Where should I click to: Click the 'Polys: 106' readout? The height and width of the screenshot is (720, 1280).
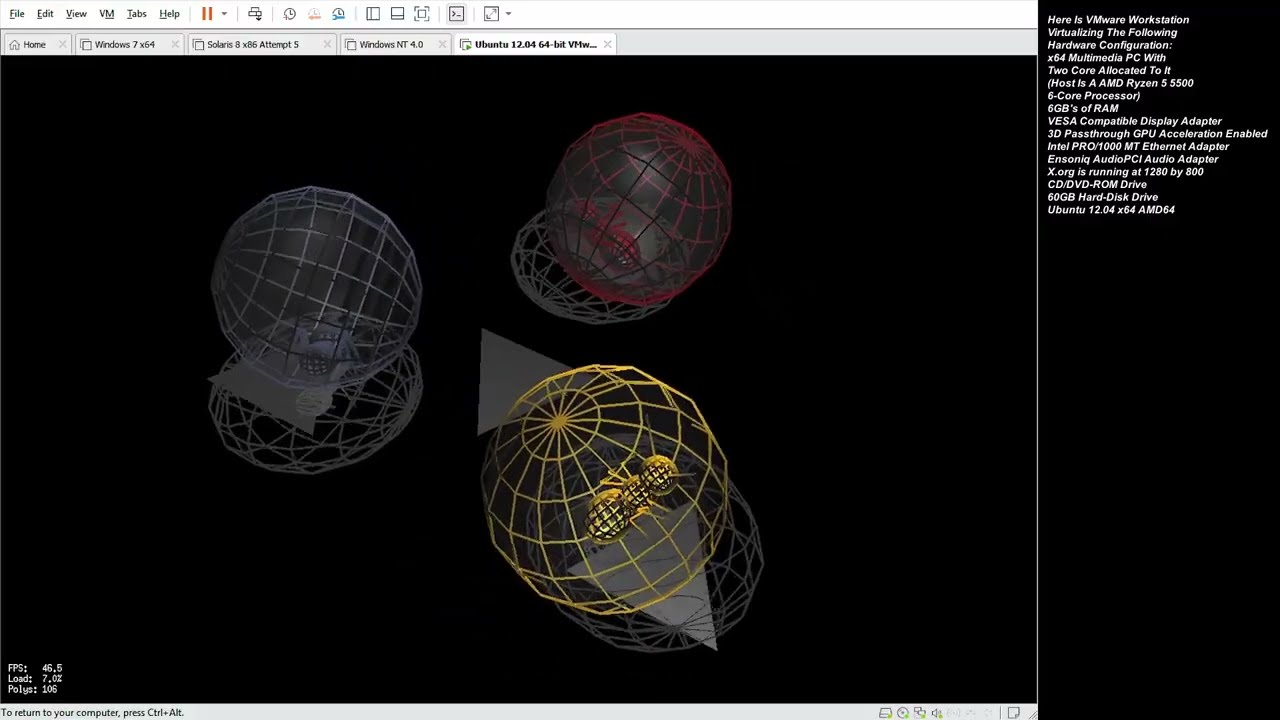point(33,690)
